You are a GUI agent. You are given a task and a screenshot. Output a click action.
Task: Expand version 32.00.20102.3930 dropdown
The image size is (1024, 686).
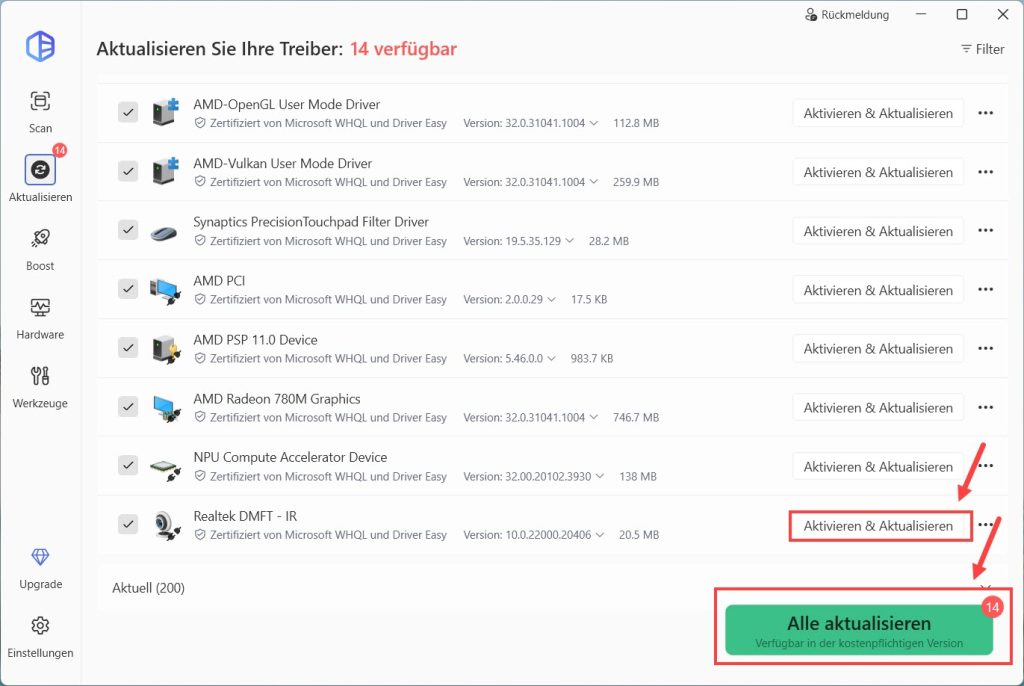(x=600, y=476)
